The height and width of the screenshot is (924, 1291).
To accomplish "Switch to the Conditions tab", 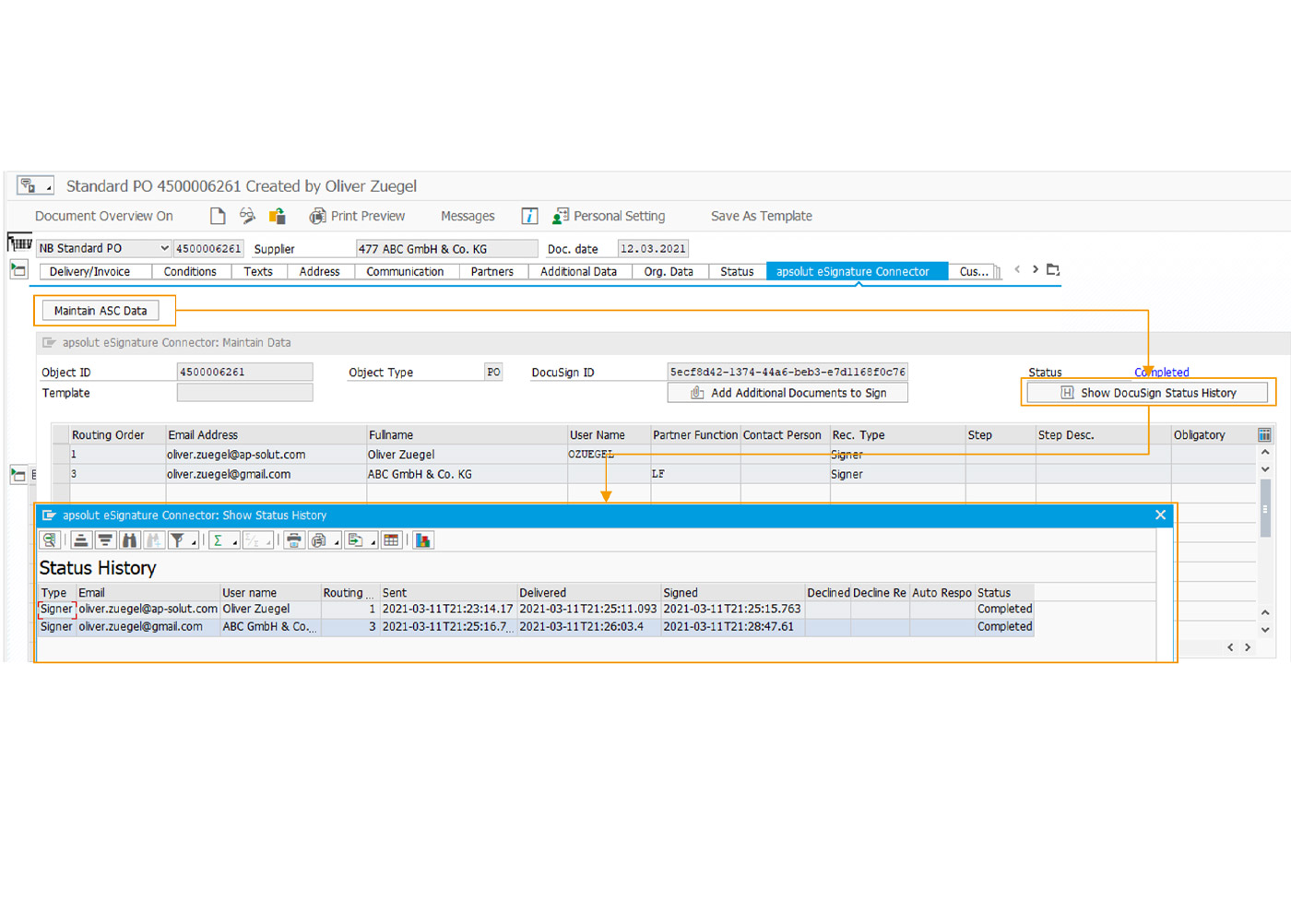I will point(190,270).
